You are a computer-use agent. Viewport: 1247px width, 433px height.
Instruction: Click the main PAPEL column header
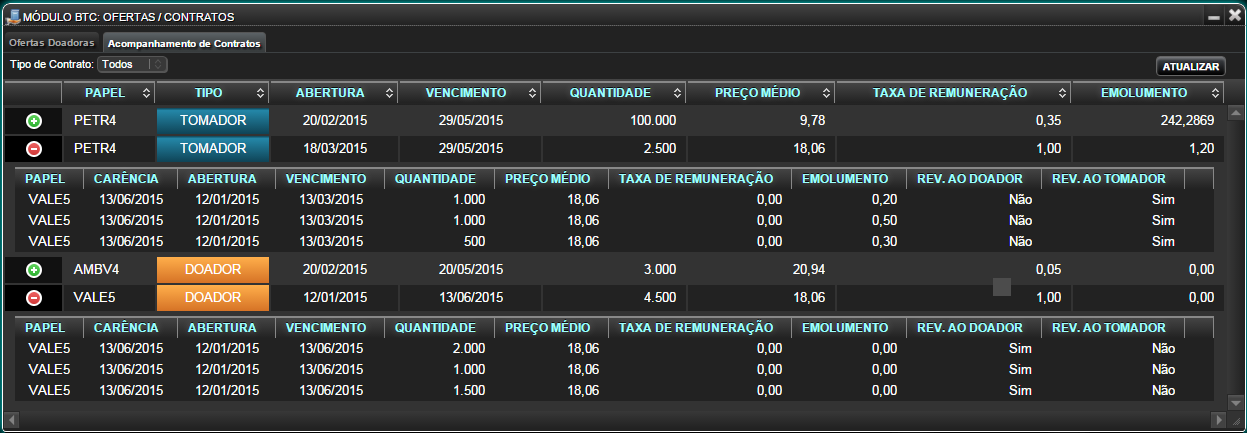coord(108,93)
